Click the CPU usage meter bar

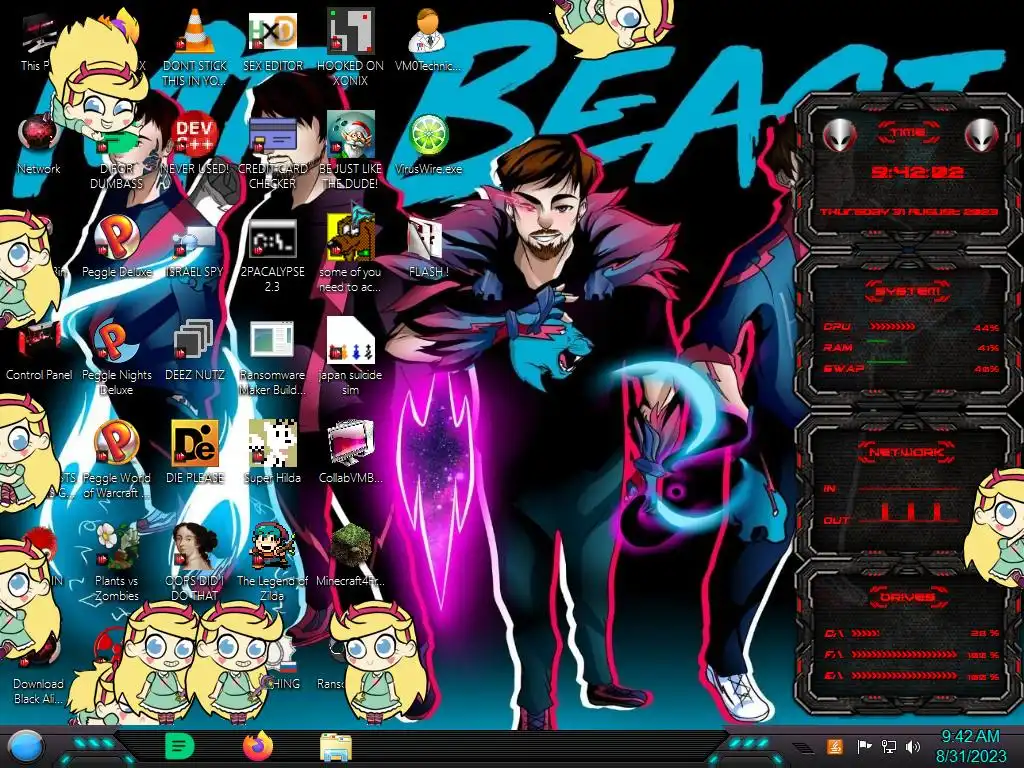pos(891,327)
